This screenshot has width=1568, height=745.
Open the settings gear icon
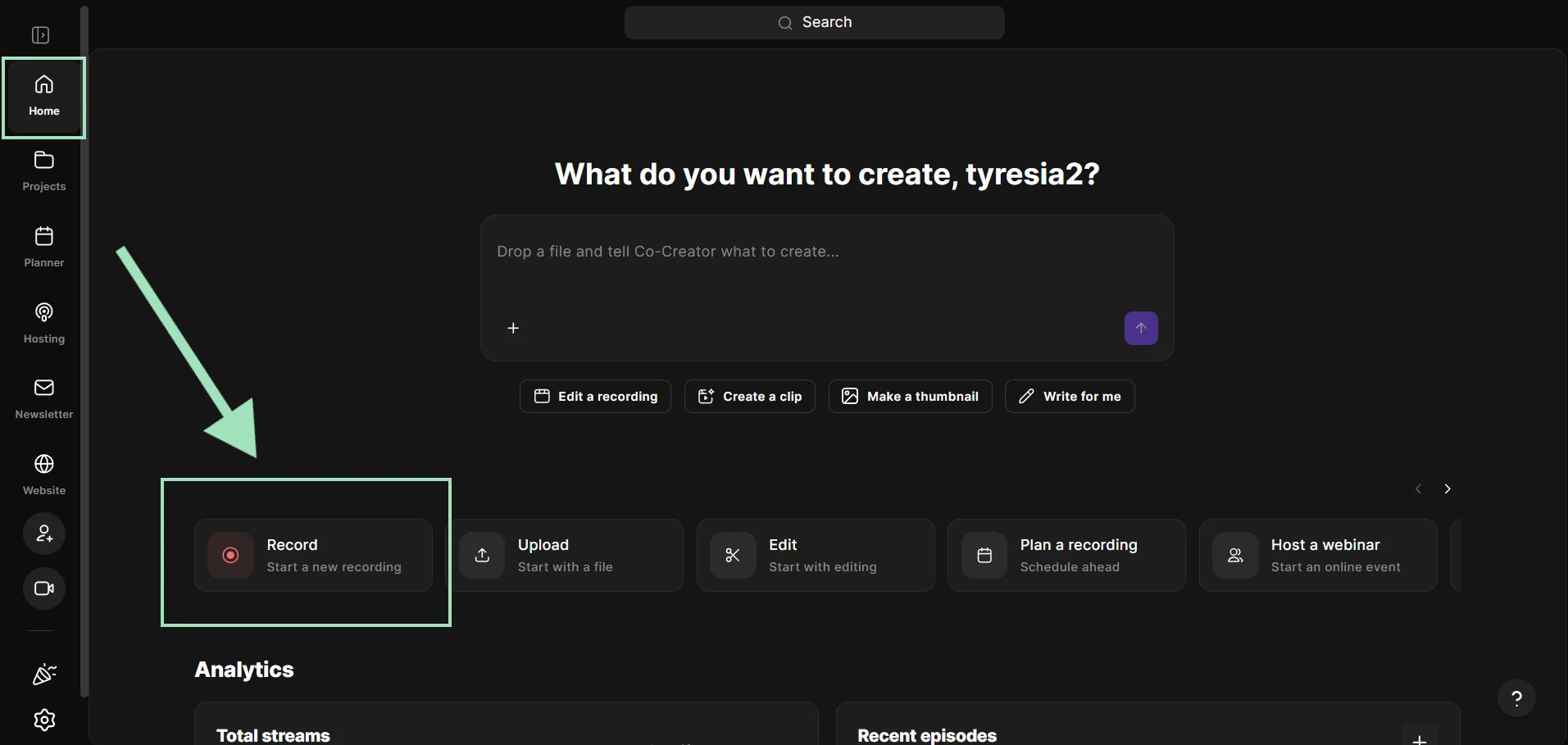pyautogui.click(x=44, y=720)
